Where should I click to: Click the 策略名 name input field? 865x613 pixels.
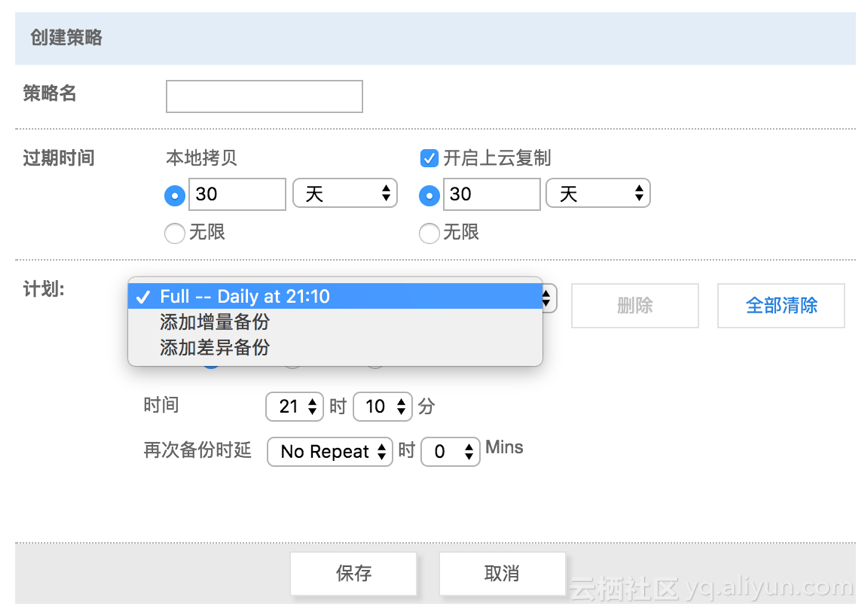[263, 96]
